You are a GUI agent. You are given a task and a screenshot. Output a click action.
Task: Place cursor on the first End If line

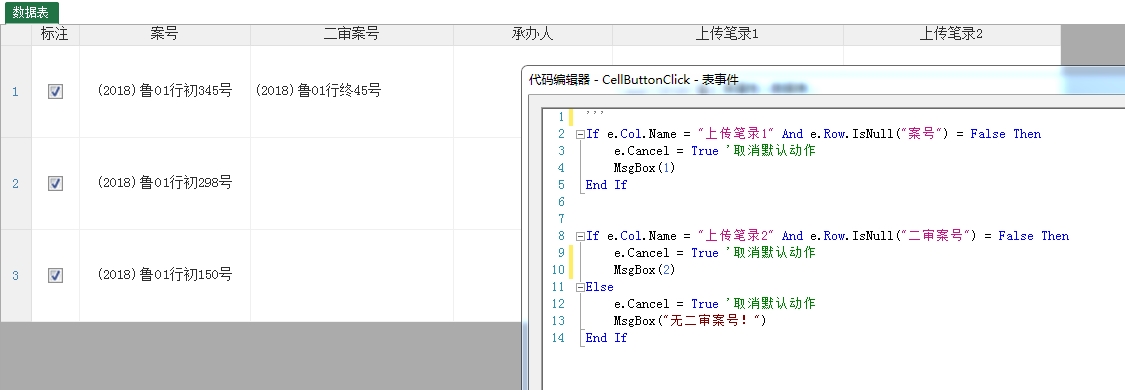[606, 185]
